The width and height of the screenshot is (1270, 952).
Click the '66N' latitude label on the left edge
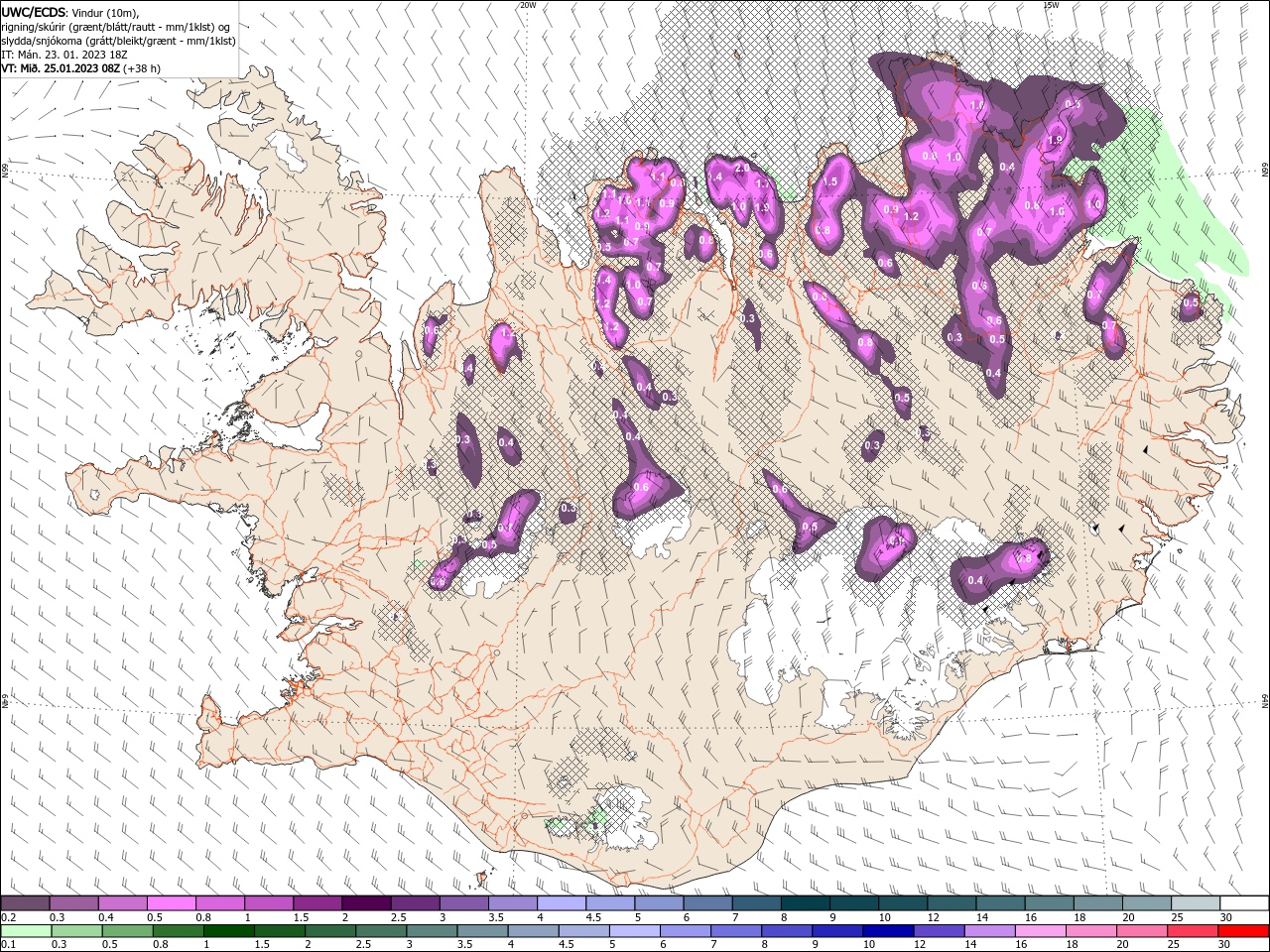click(x=5, y=171)
